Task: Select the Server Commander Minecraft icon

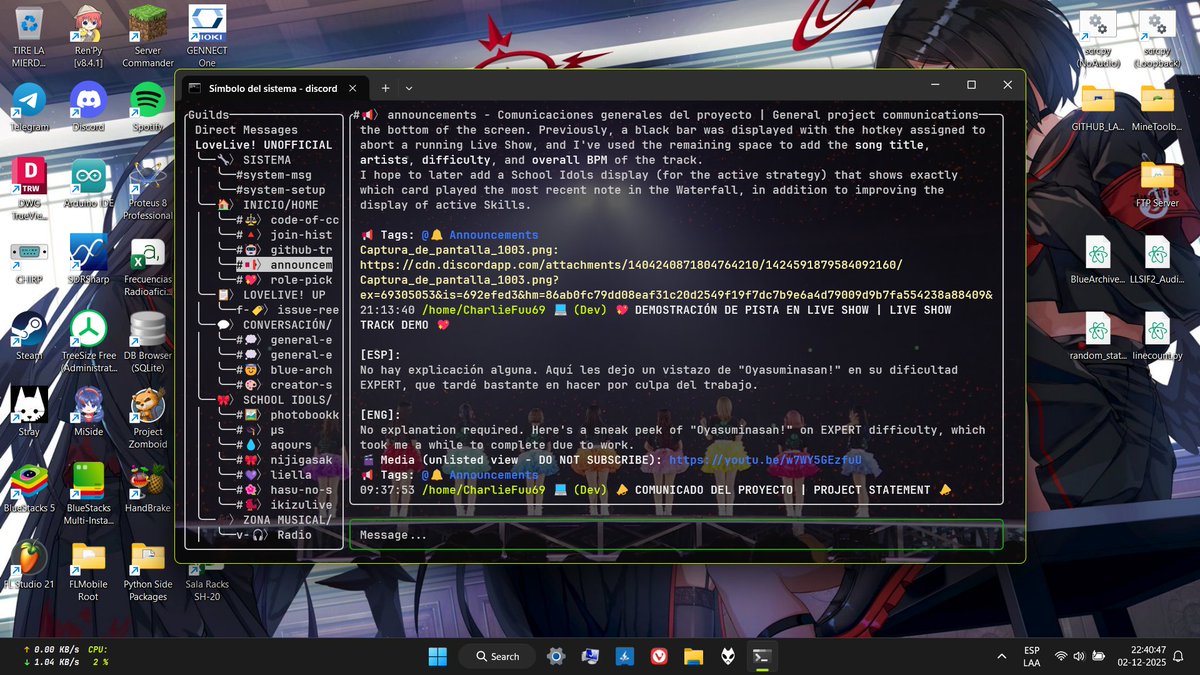Action: click(148, 35)
